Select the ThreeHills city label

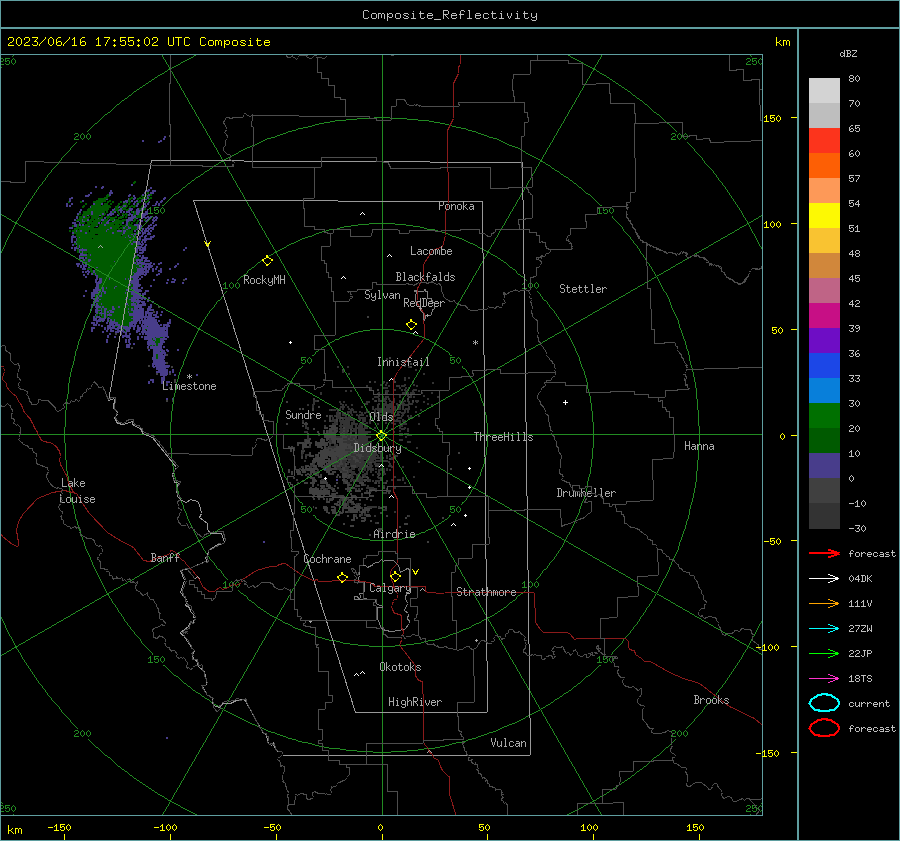tap(503, 437)
